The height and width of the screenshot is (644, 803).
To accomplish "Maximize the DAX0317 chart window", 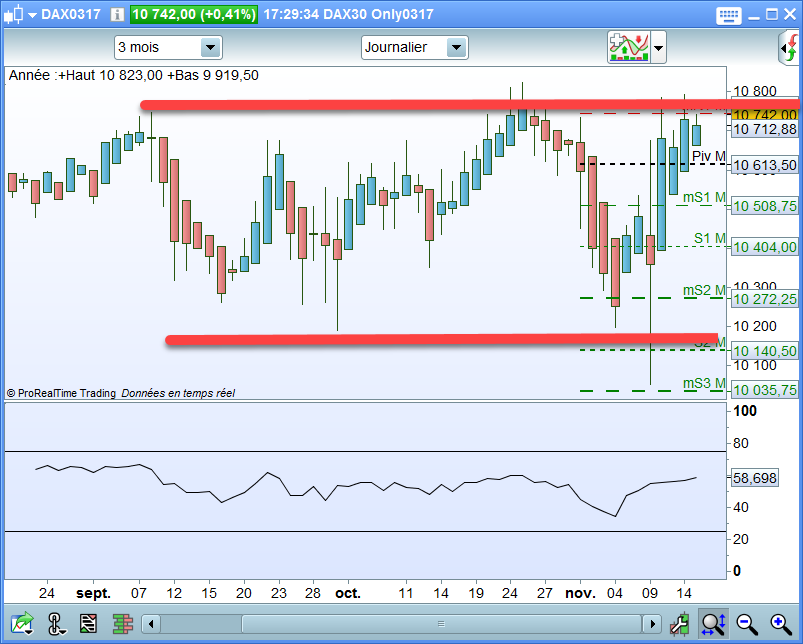I will 772,14.
